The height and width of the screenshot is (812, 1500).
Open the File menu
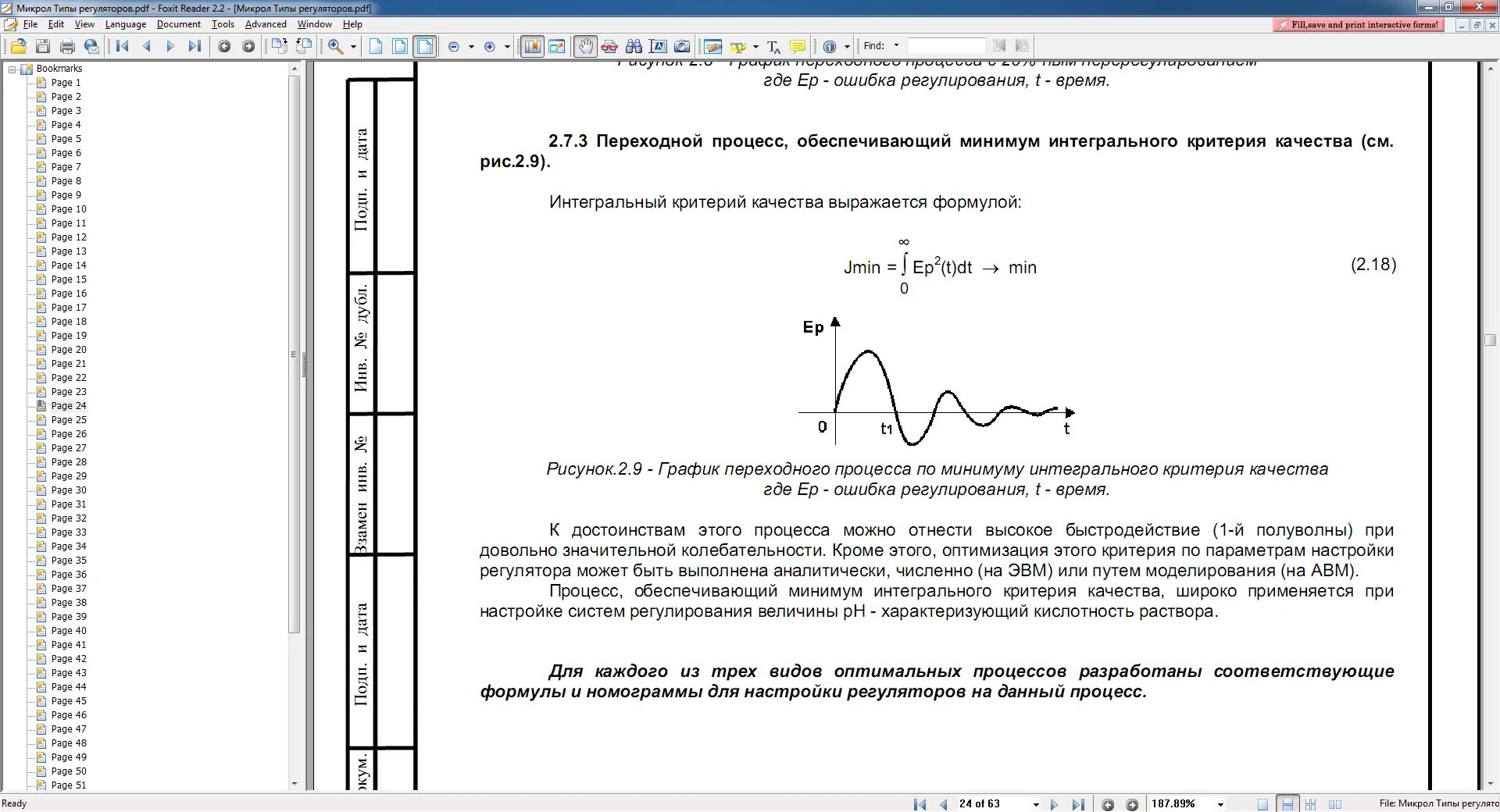pyautogui.click(x=30, y=24)
